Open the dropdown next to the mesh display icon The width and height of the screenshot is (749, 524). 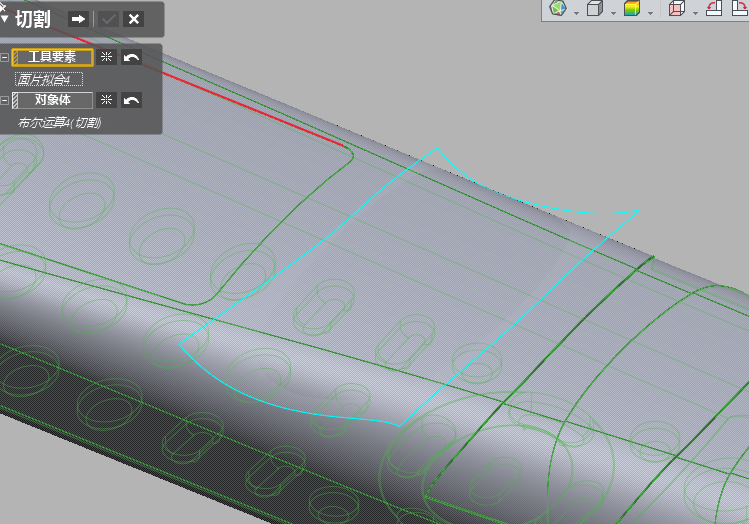576,12
